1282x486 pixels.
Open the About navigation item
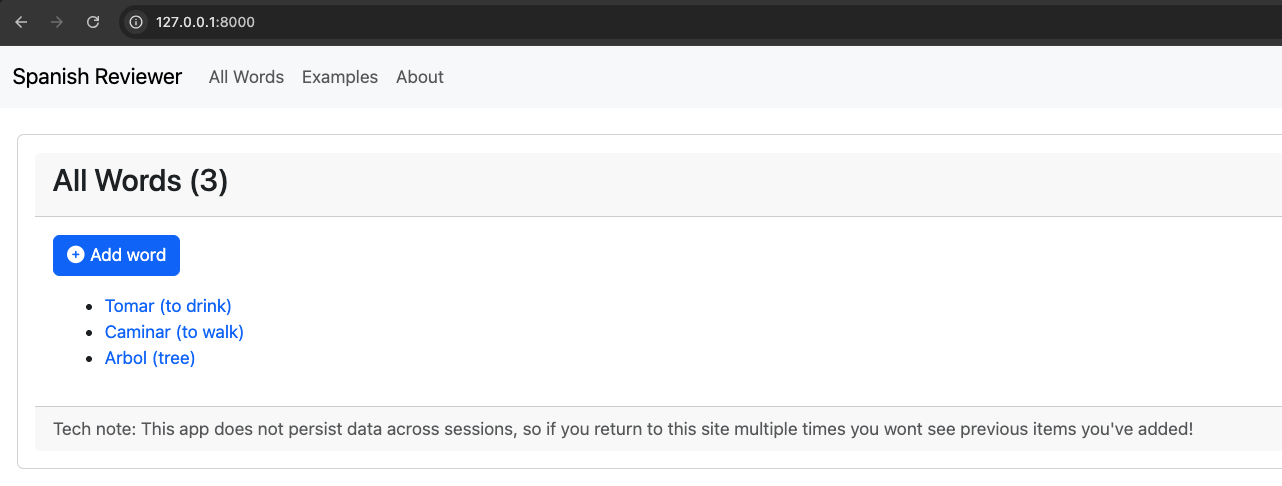[x=420, y=77]
